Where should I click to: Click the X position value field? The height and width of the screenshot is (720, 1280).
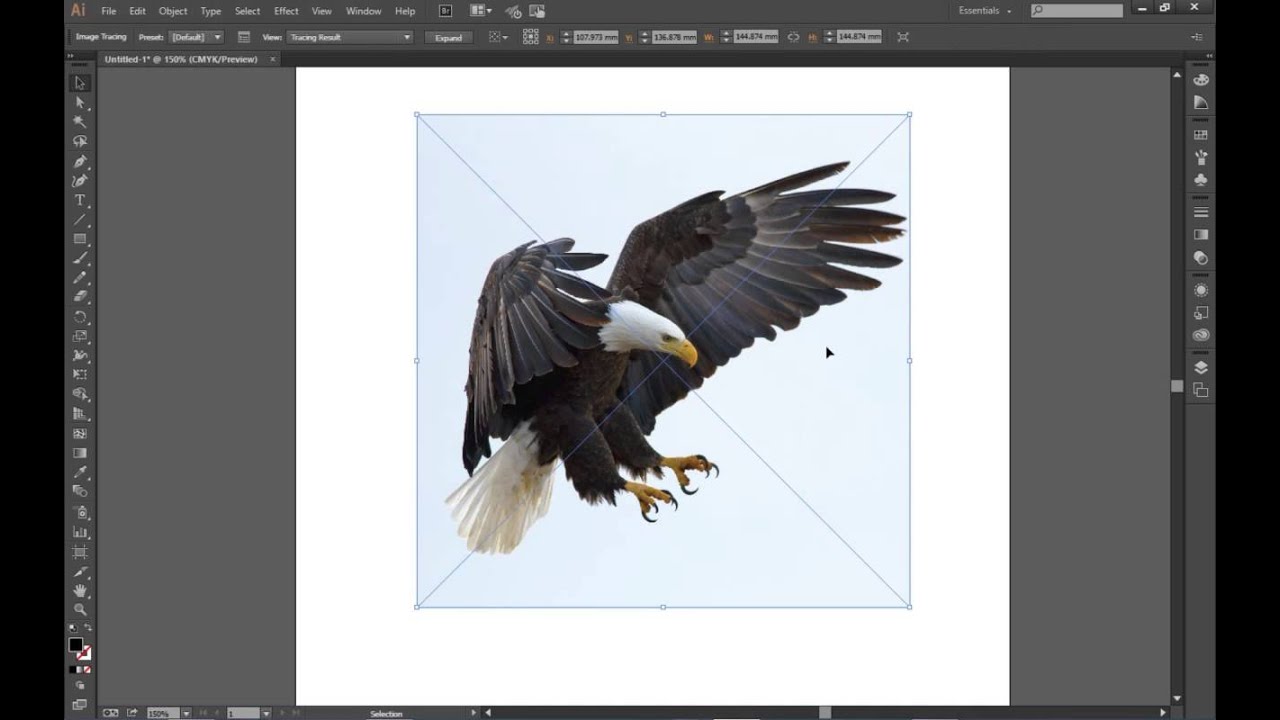pos(596,37)
